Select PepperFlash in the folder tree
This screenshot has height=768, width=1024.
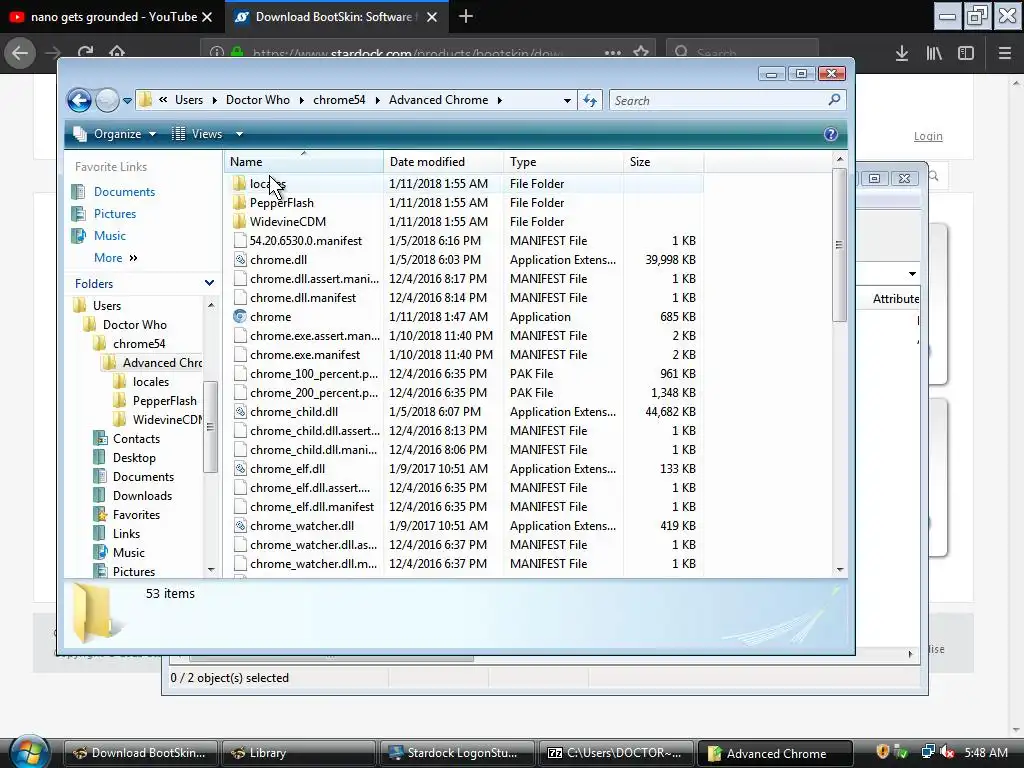(165, 400)
